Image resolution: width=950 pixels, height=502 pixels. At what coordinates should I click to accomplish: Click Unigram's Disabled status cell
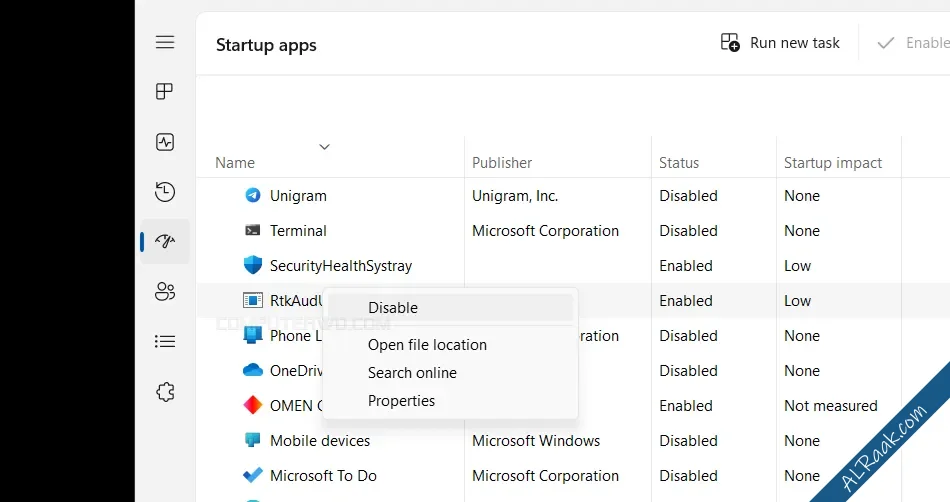688,196
